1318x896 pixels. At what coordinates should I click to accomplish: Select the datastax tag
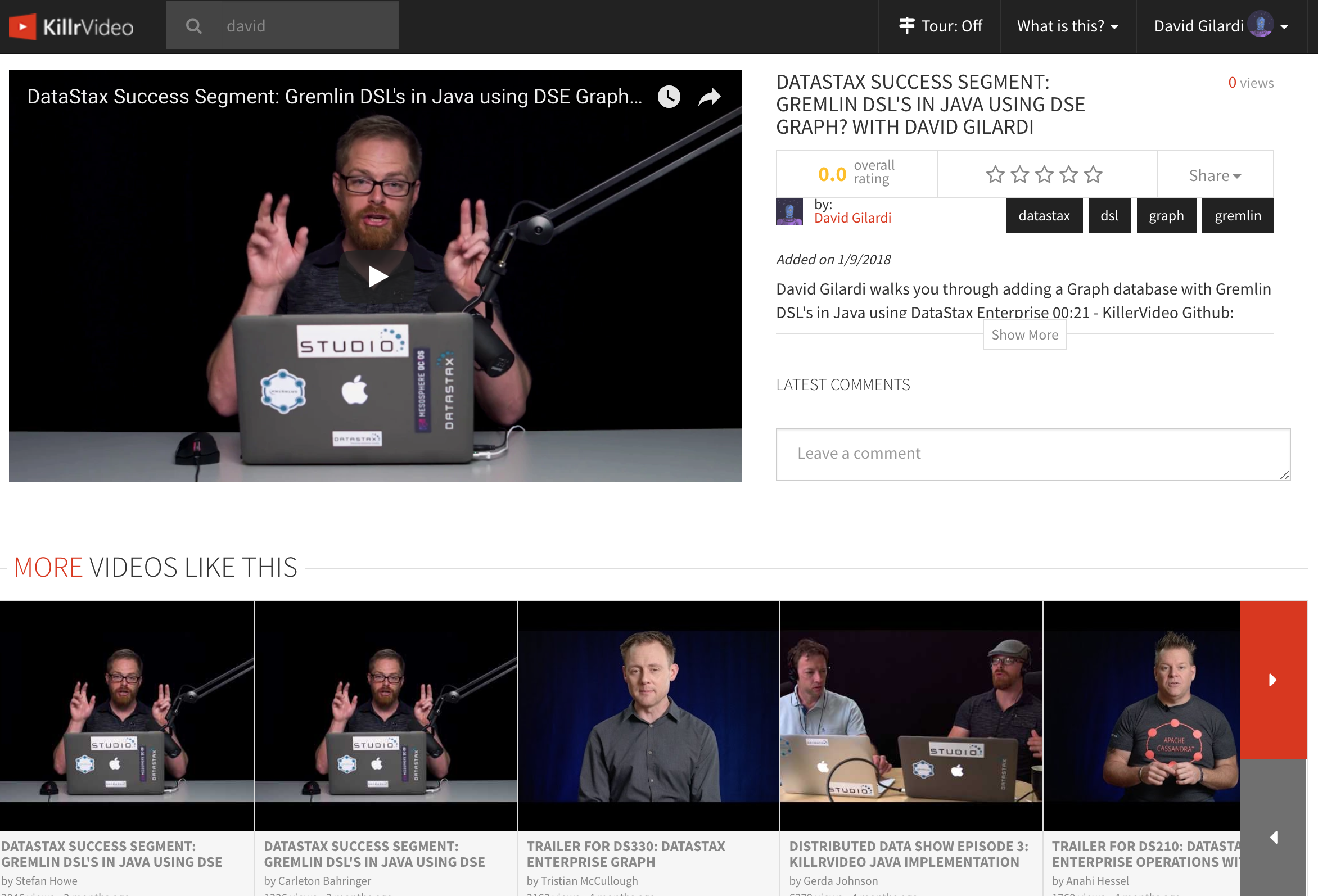(x=1044, y=215)
